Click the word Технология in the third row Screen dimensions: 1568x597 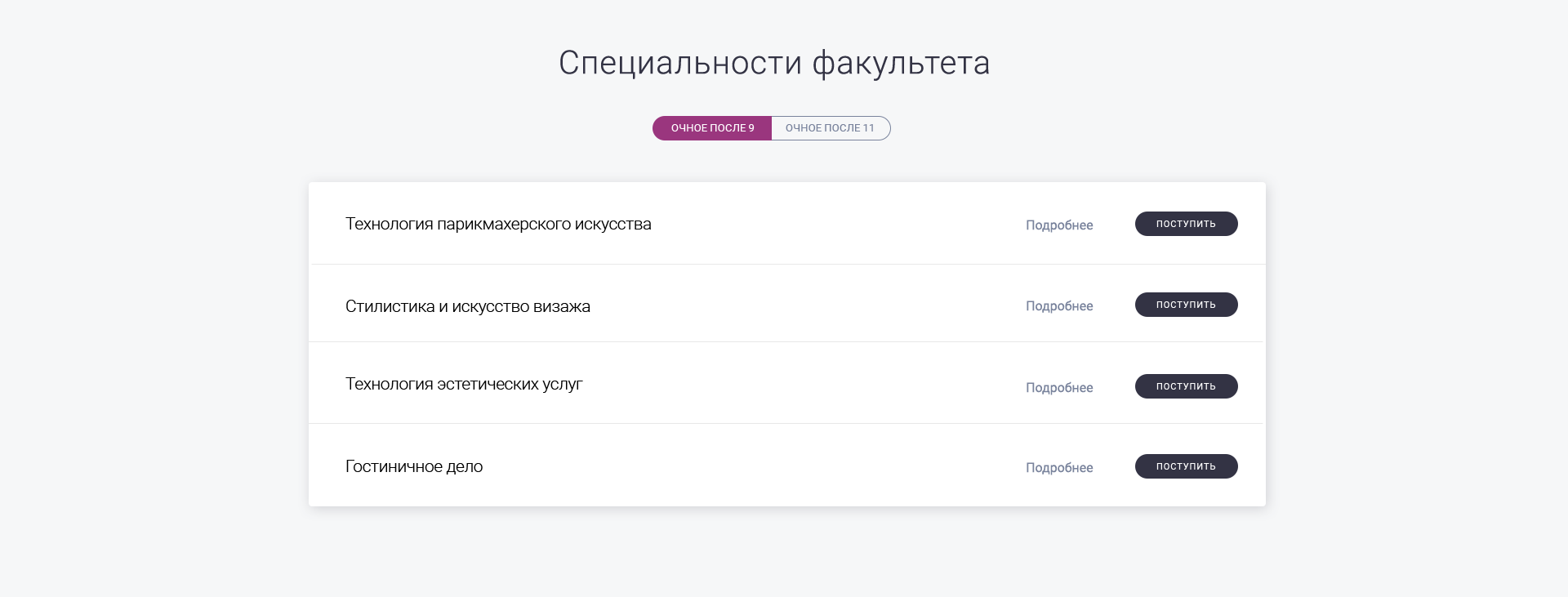(x=389, y=385)
